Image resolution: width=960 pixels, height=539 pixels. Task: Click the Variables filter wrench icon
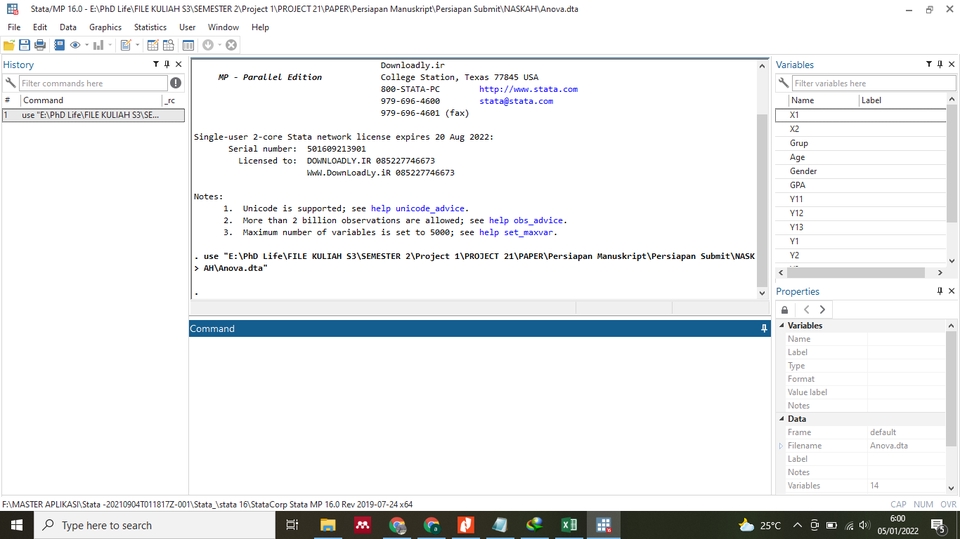783,83
